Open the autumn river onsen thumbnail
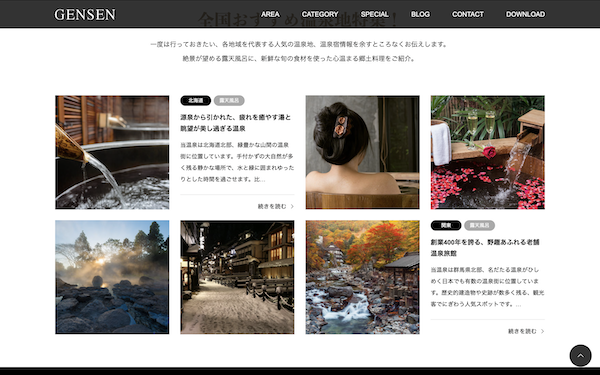The image size is (600, 375). coord(362,277)
